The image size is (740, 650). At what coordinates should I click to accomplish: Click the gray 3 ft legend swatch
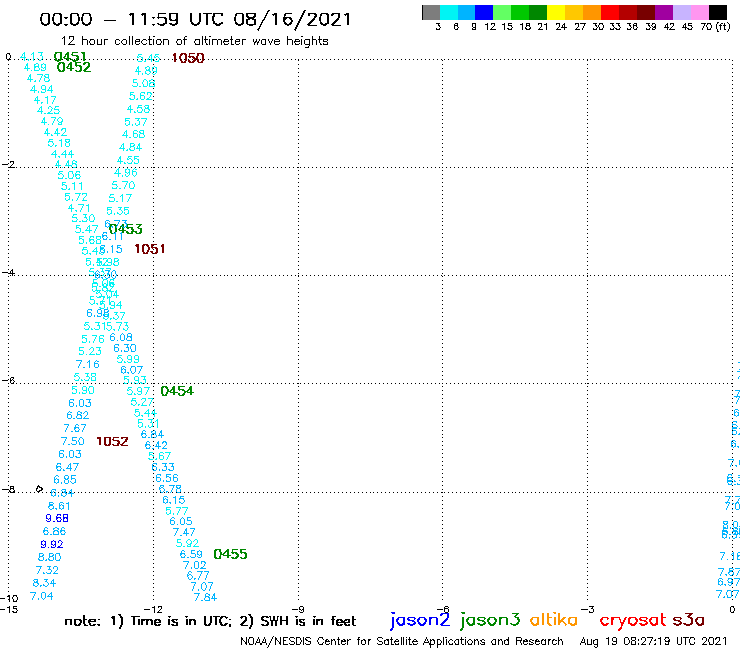[431, 12]
